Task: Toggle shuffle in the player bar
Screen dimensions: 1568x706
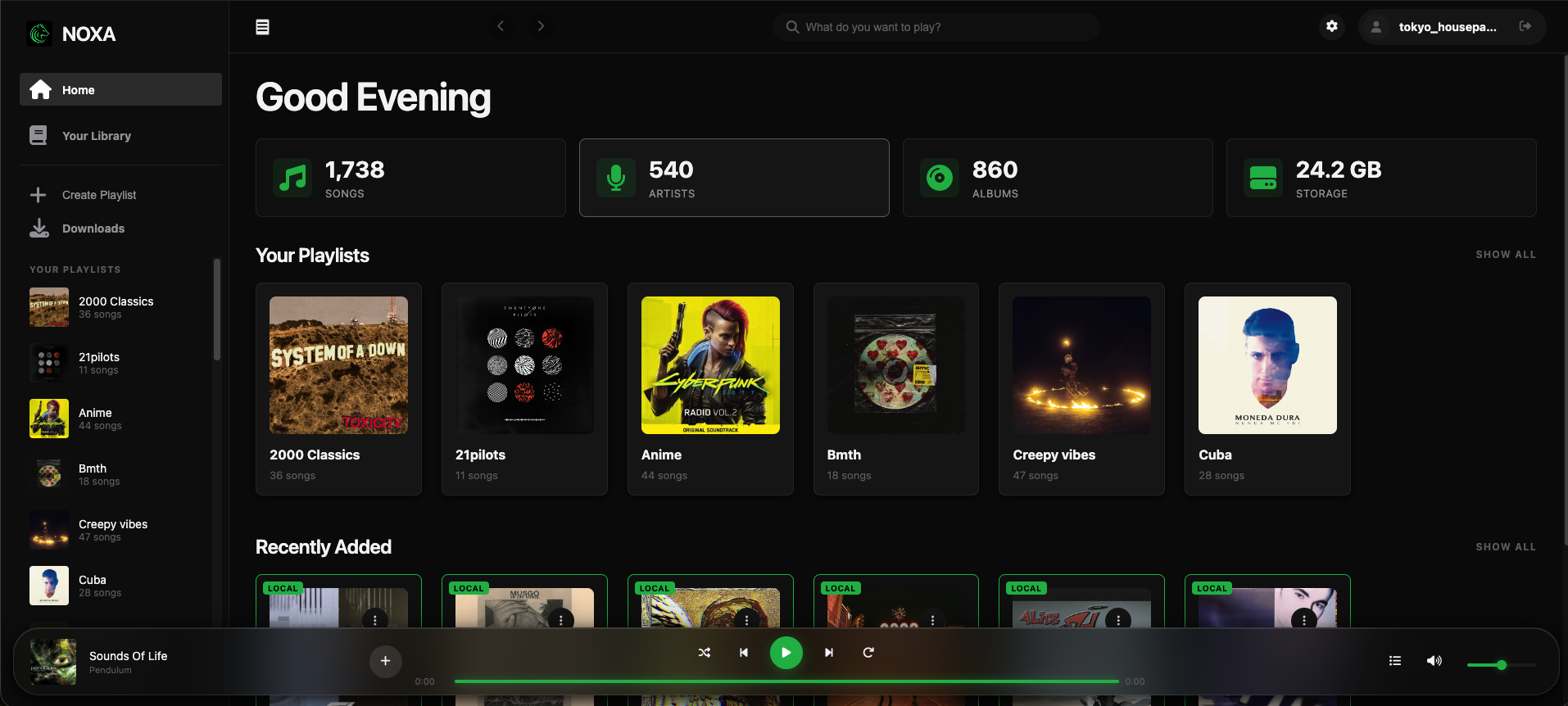Action: coord(704,653)
